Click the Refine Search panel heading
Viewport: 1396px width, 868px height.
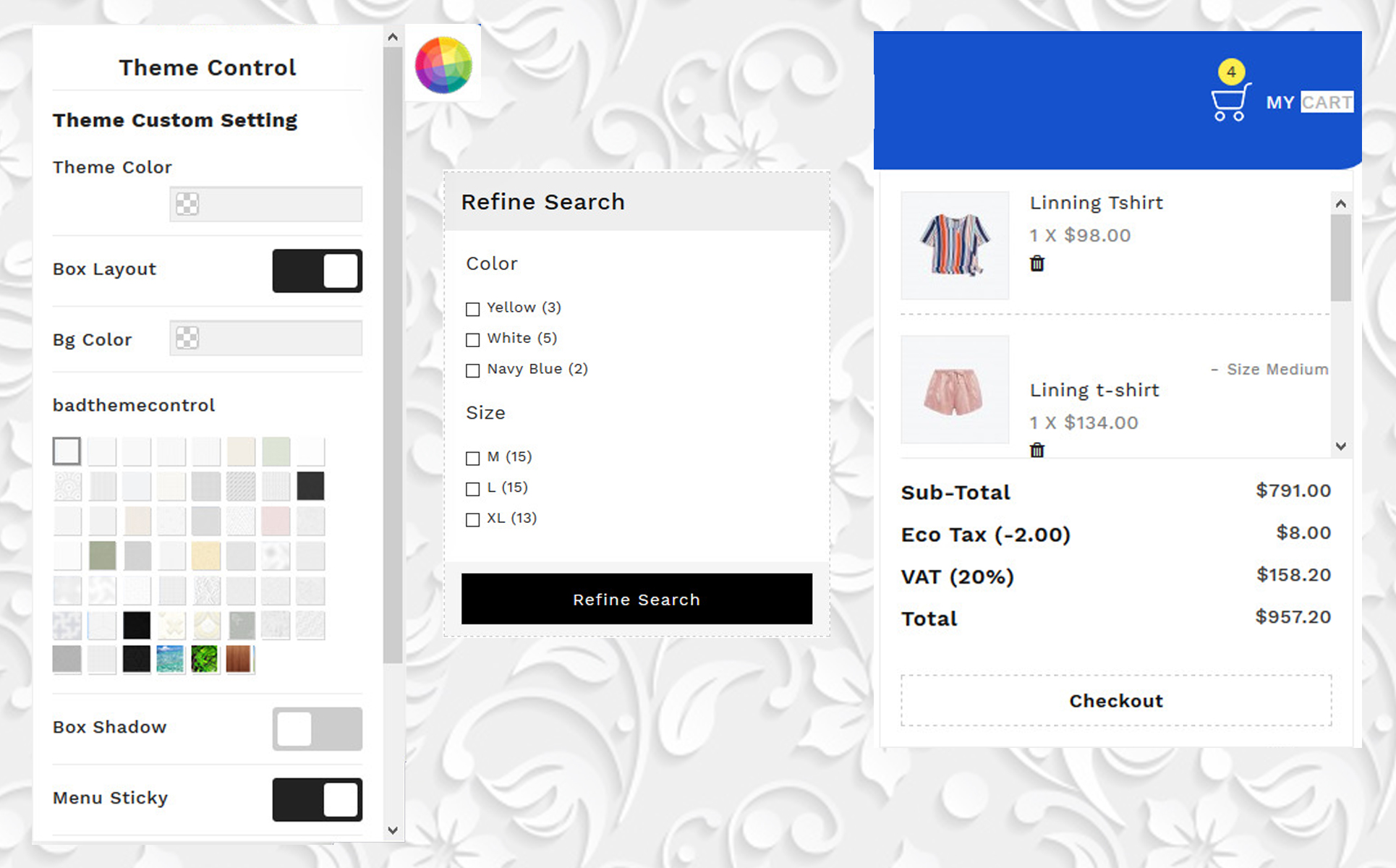pyautogui.click(x=543, y=202)
